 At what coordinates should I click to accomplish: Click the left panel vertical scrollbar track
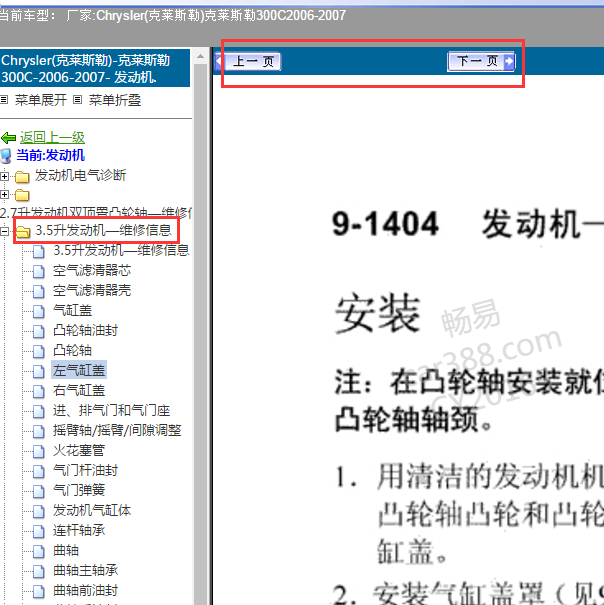click(200, 334)
